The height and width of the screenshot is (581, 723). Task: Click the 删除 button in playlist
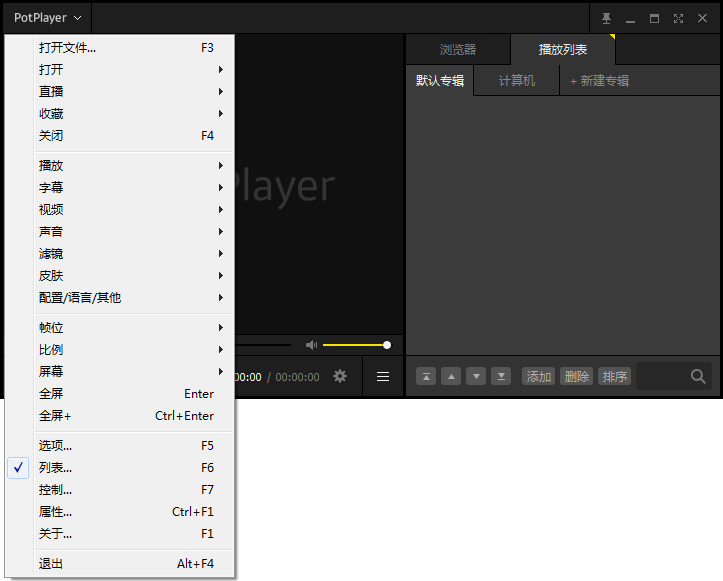[576, 377]
